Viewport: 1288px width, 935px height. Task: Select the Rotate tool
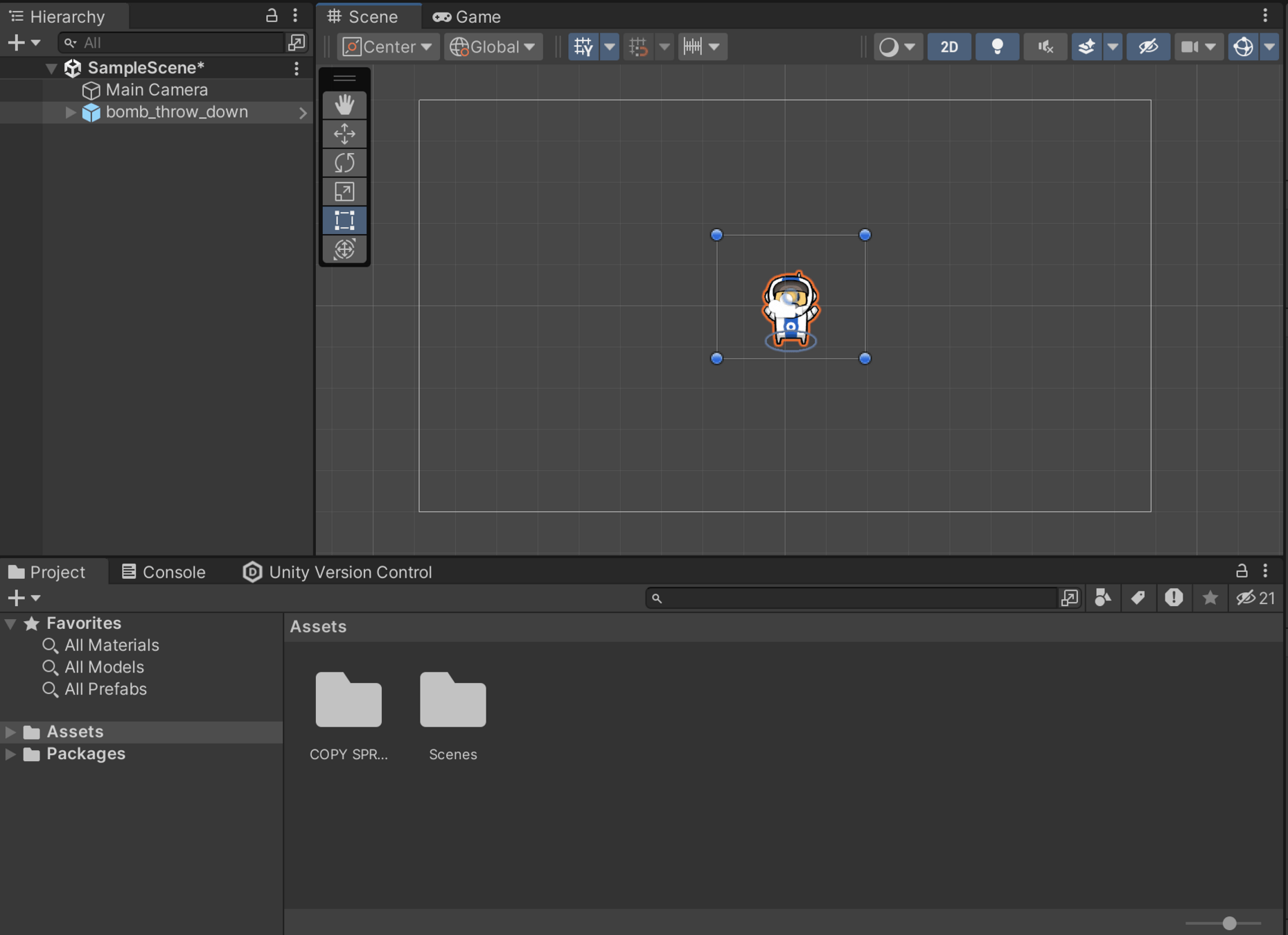[x=344, y=163]
